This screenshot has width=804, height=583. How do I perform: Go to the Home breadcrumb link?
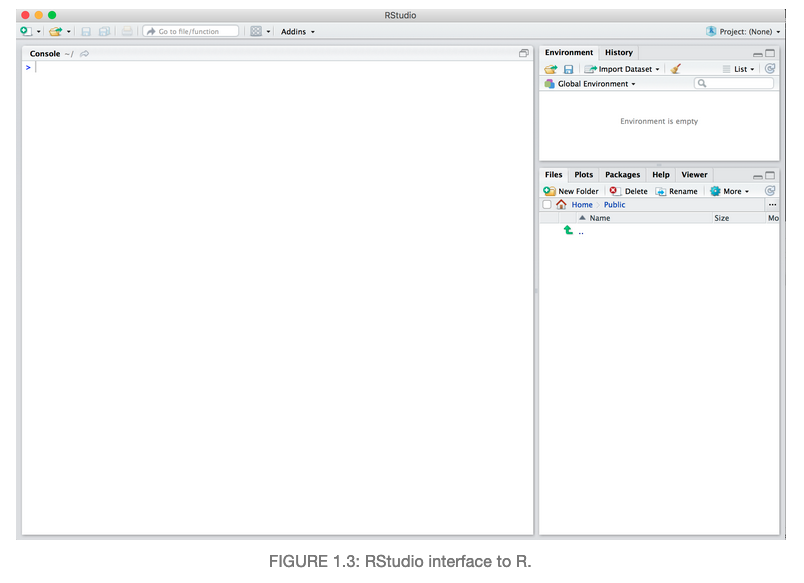coord(582,205)
